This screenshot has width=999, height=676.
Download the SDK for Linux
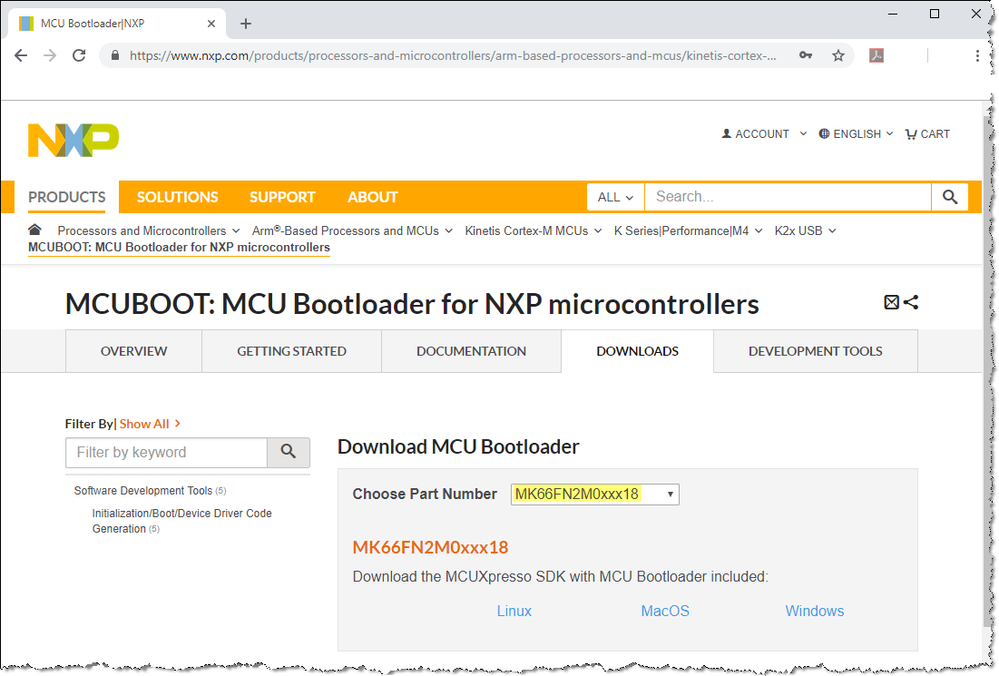513,610
